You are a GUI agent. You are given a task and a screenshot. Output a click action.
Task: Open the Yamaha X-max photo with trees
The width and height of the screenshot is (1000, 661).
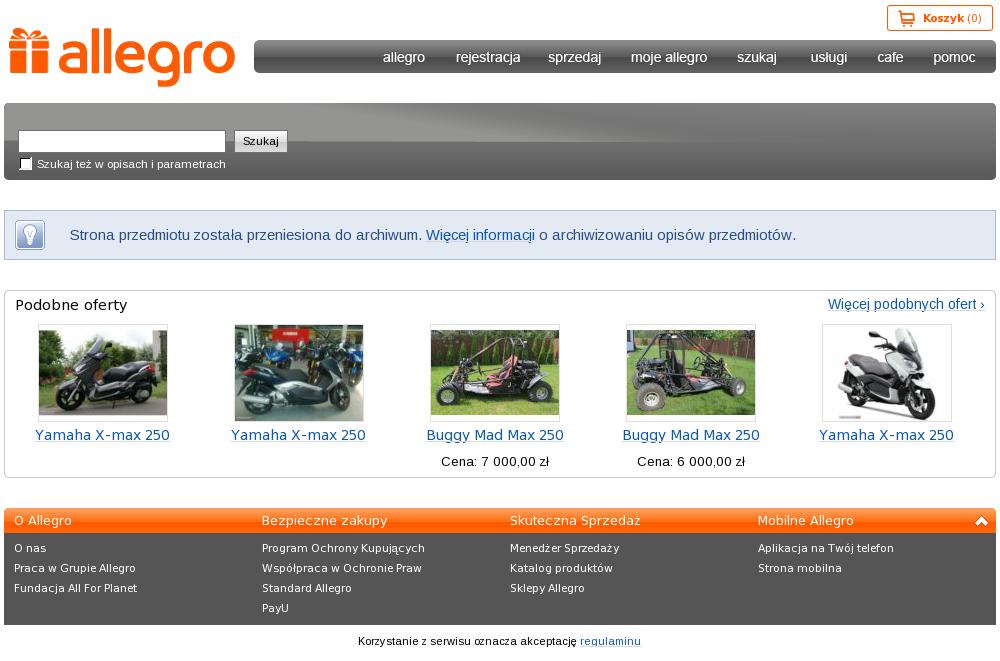tap(103, 373)
